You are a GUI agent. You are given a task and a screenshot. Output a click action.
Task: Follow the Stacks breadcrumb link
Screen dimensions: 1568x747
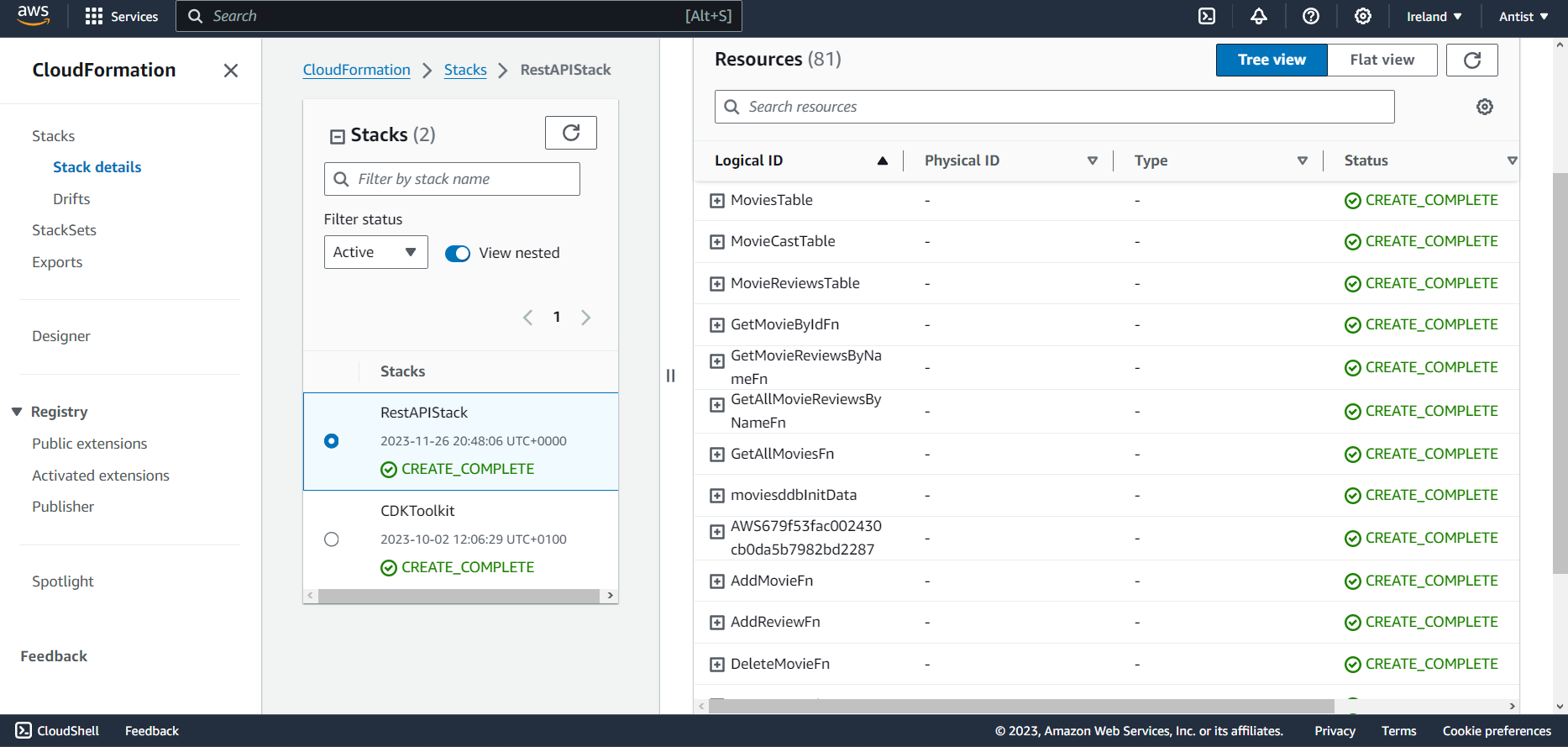point(465,70)
